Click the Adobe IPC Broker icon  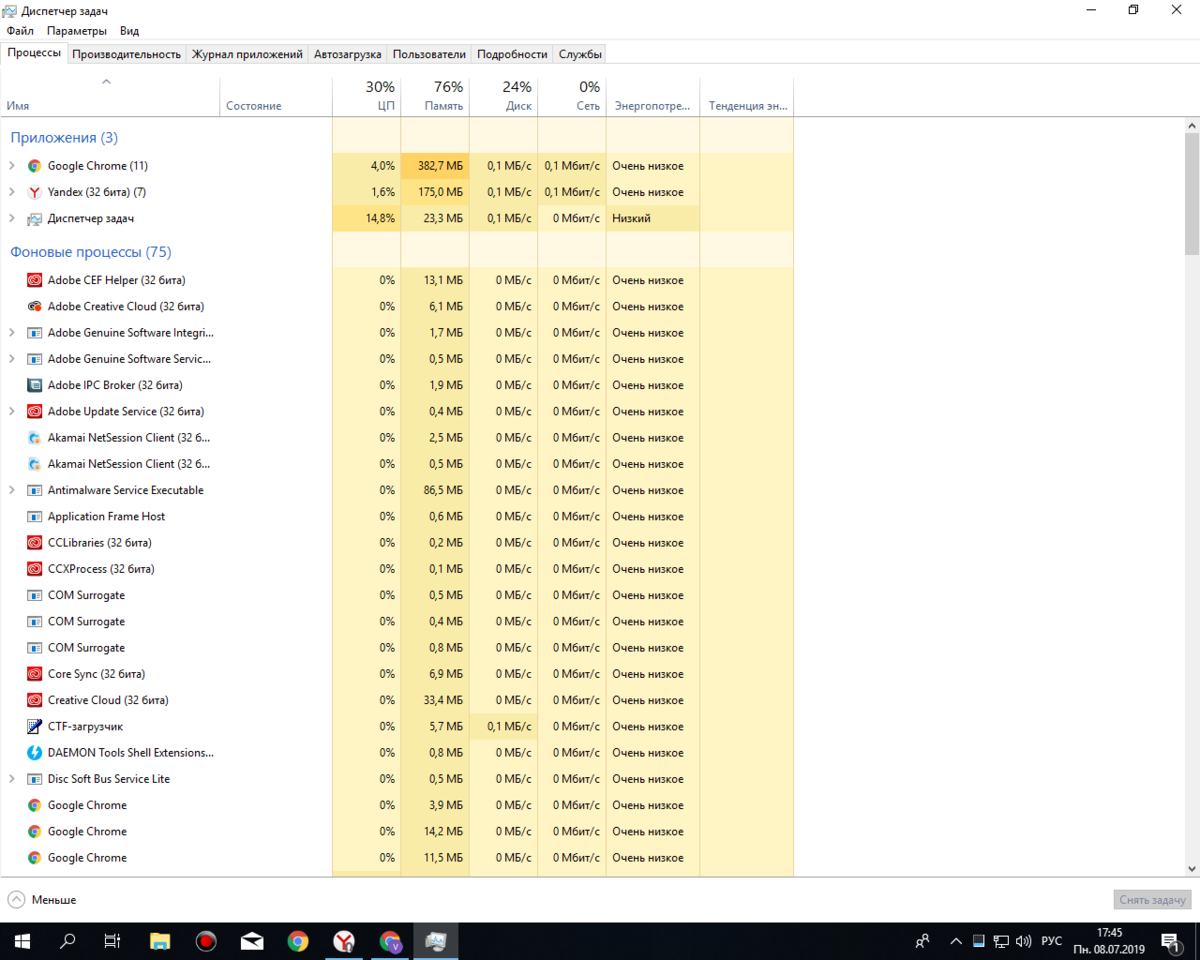(34, 385)
